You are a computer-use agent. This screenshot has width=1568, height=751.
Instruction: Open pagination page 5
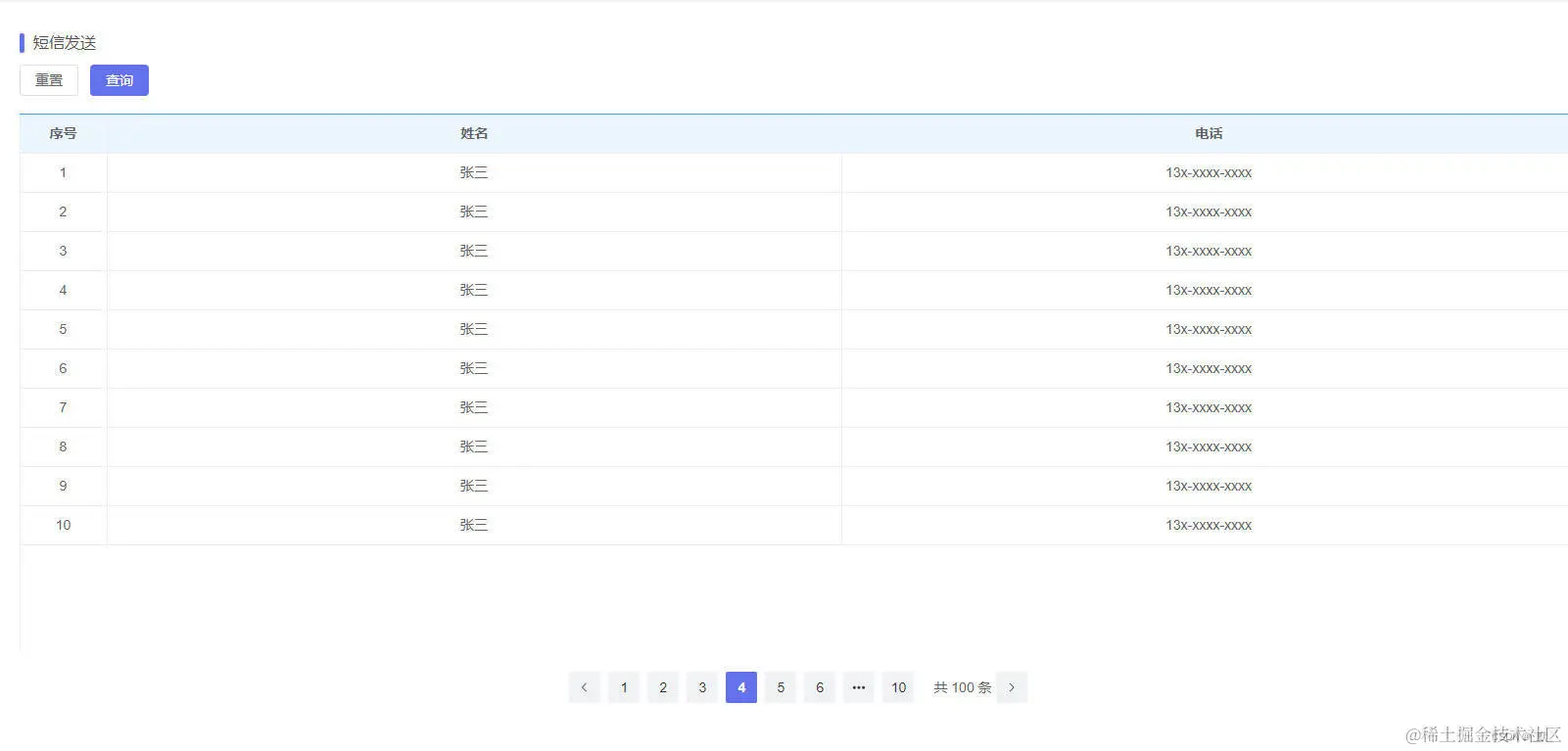click(x=781, y=687)
